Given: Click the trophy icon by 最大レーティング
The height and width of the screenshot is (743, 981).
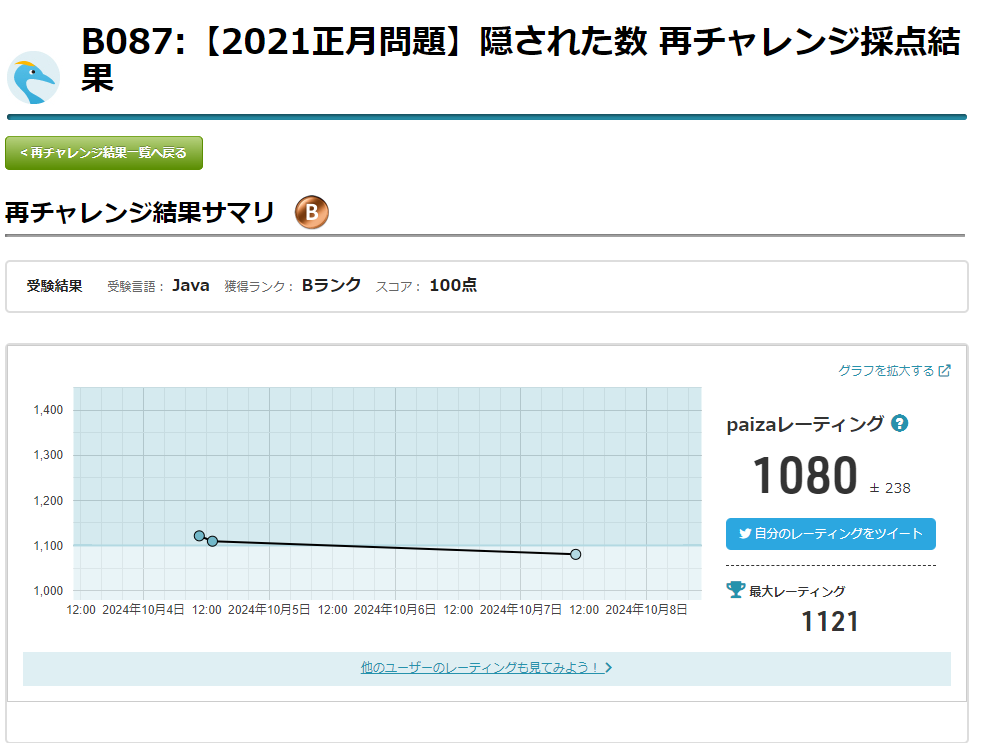Looking at the screenshot, I should 735,590.
